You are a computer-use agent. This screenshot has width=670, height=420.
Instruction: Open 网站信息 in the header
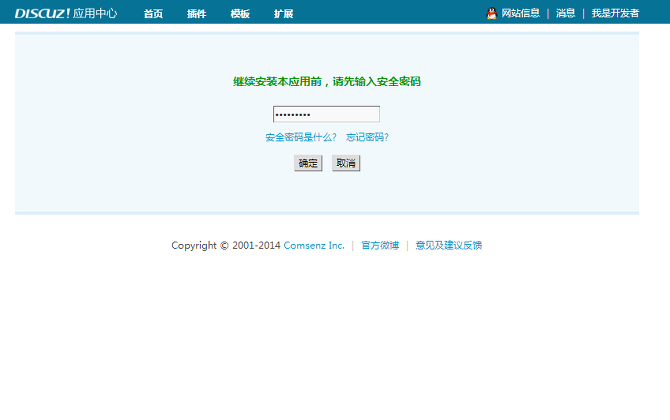(520, 13)
